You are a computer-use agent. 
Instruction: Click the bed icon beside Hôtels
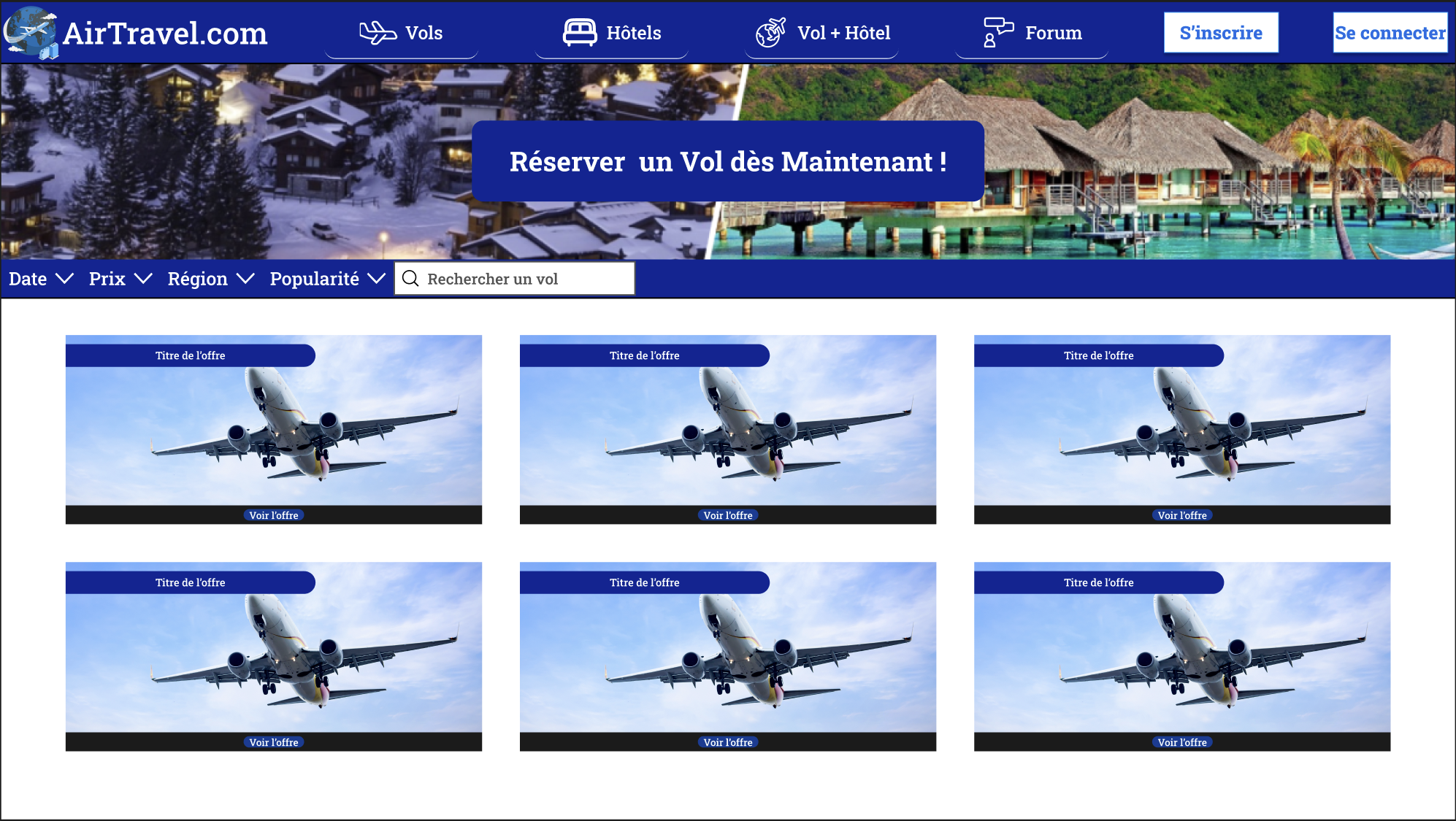click(x=580, y=33)
